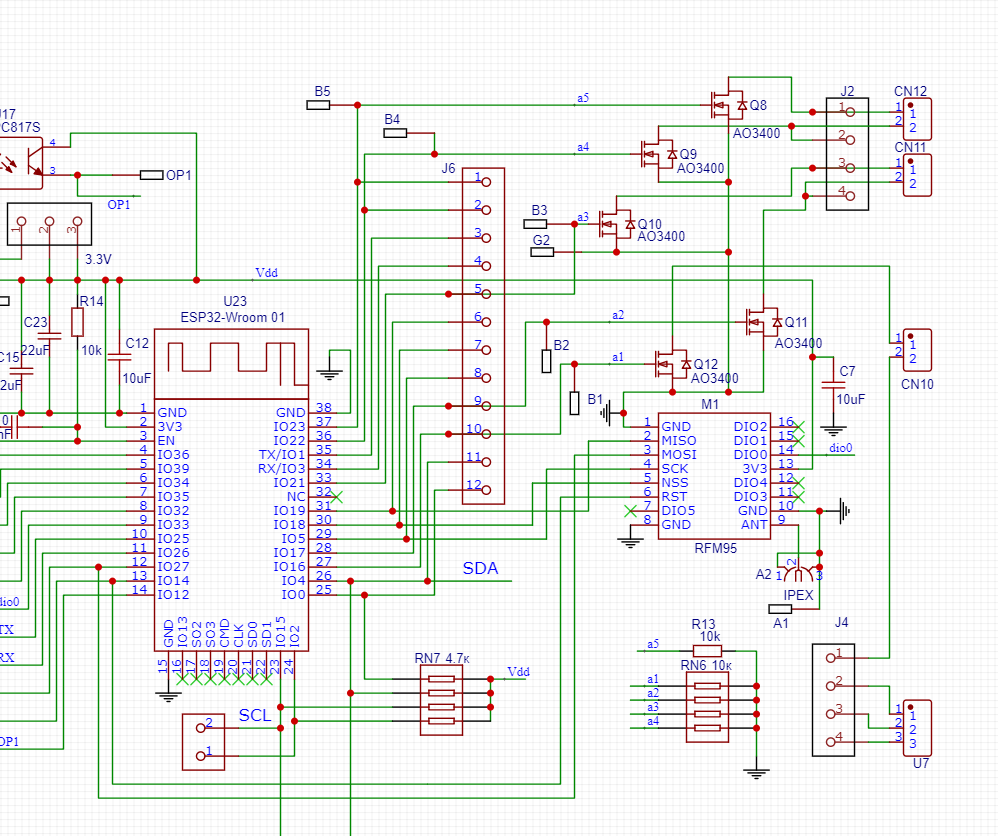
Task: Select the RN6 resistor network symbol
Action: (707, 707)
